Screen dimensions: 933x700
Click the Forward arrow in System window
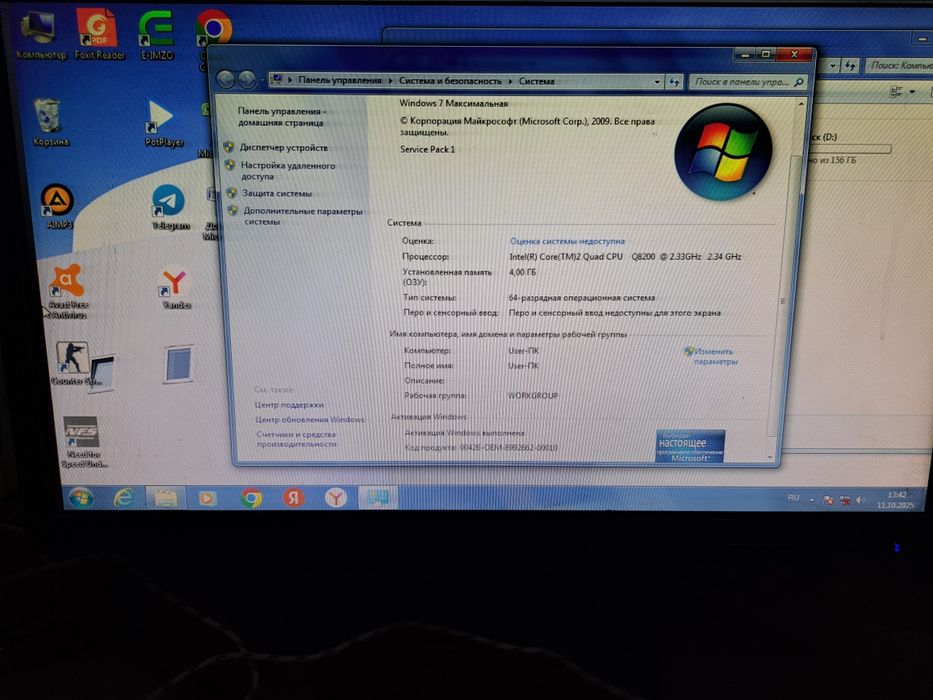pos(247,79)
